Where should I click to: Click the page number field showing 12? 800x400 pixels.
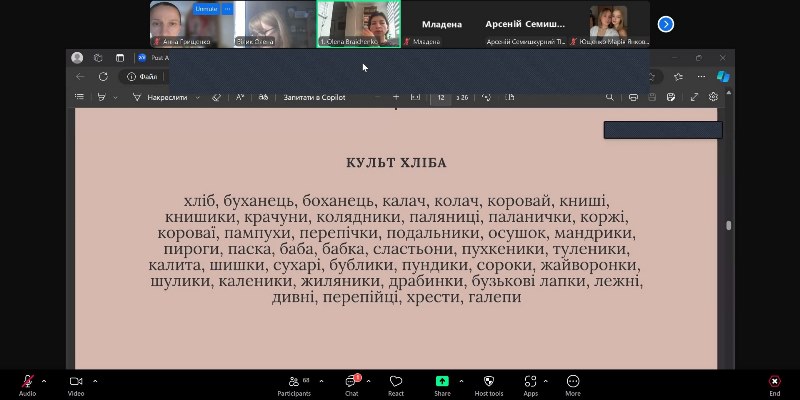pyautogui.click(x=441, y=97)
